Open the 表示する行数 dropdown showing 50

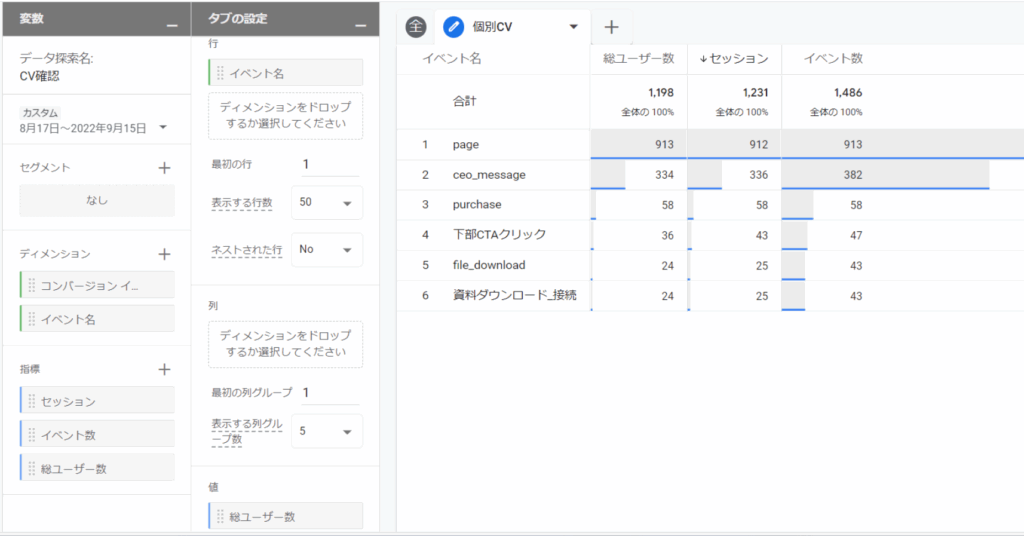pyautogui.click(x=327, y=203)
